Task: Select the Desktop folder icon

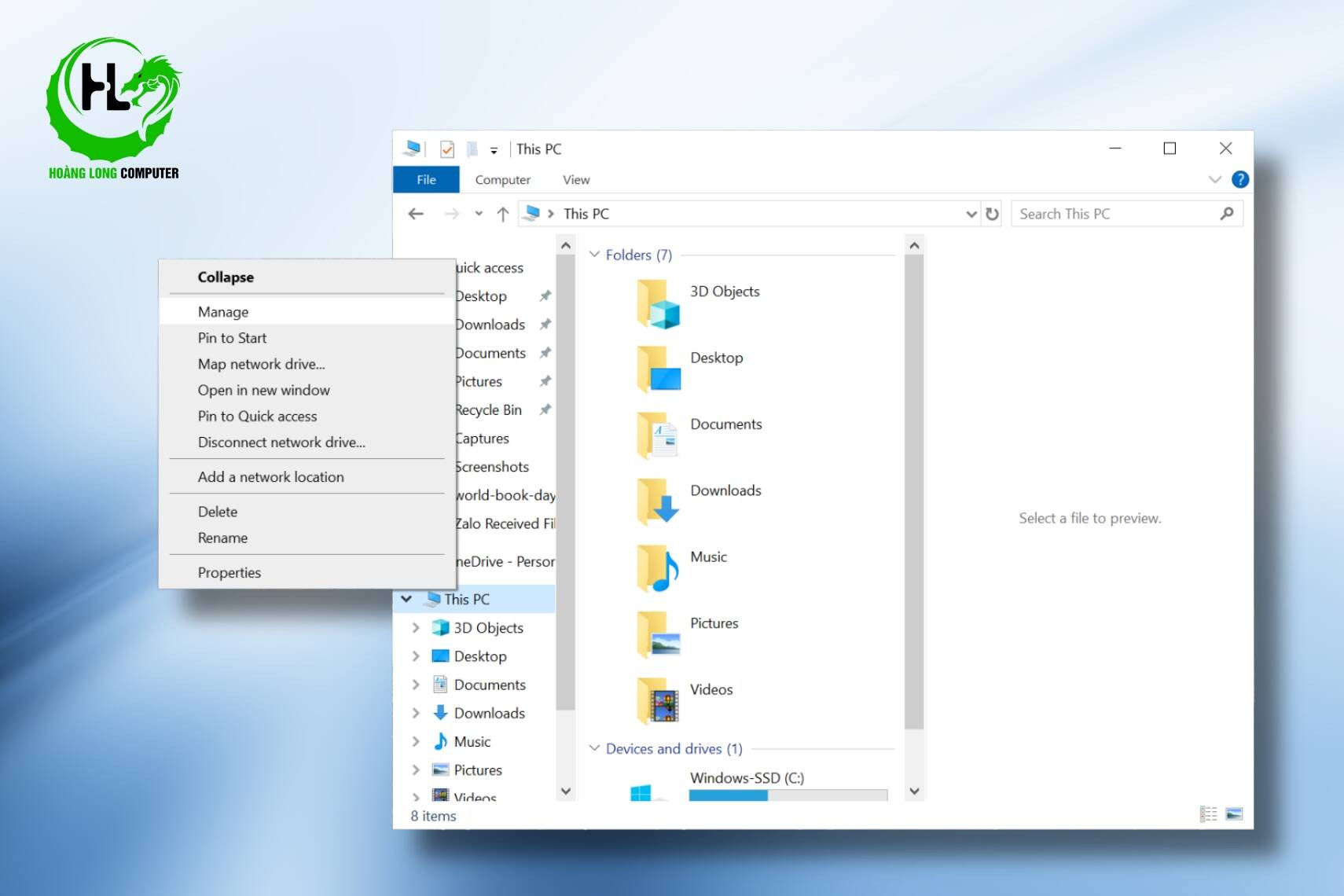Action: [x=659, y=369]
